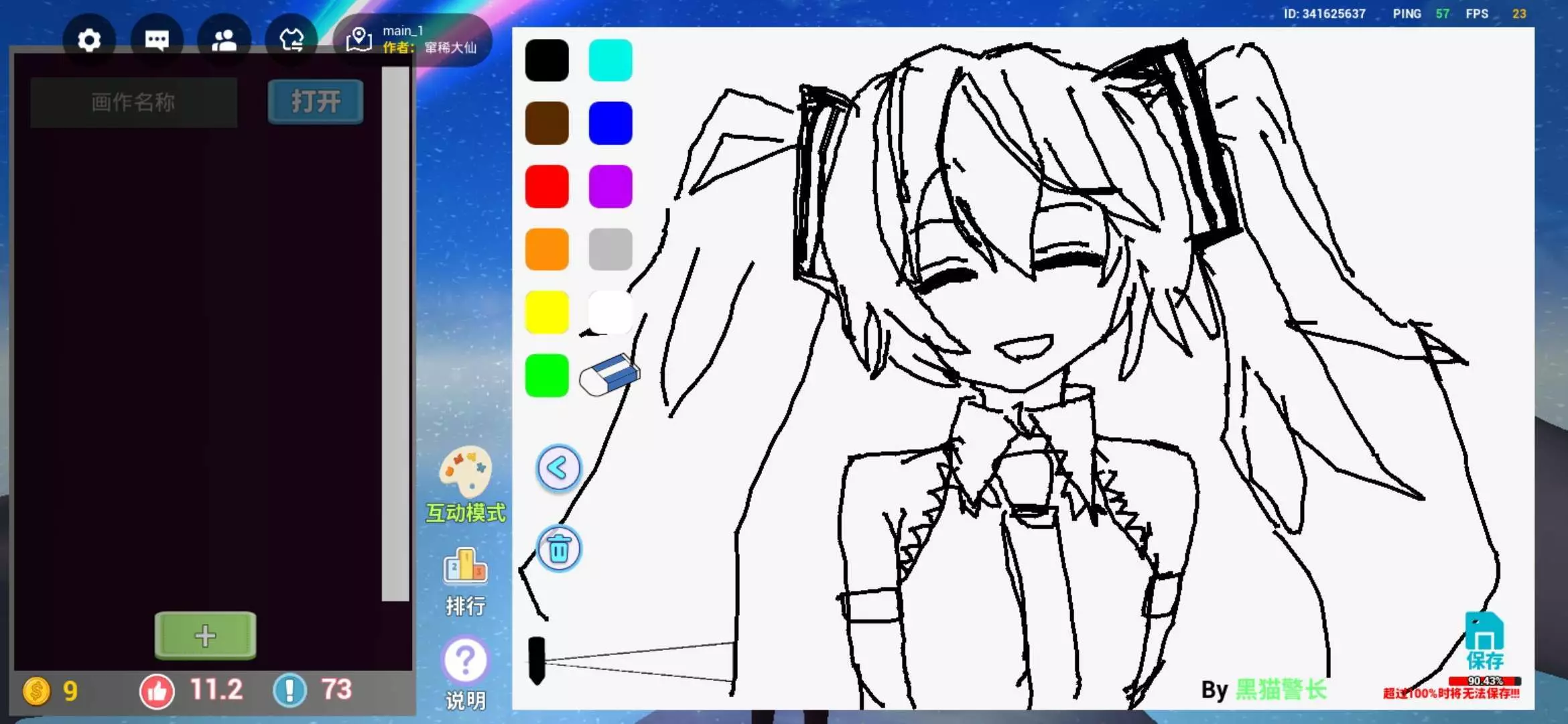The height and width of the screenshot is (724, 1568).
Task: Open the ranking leaderboard icon
Action: click(x=465, y=566)
